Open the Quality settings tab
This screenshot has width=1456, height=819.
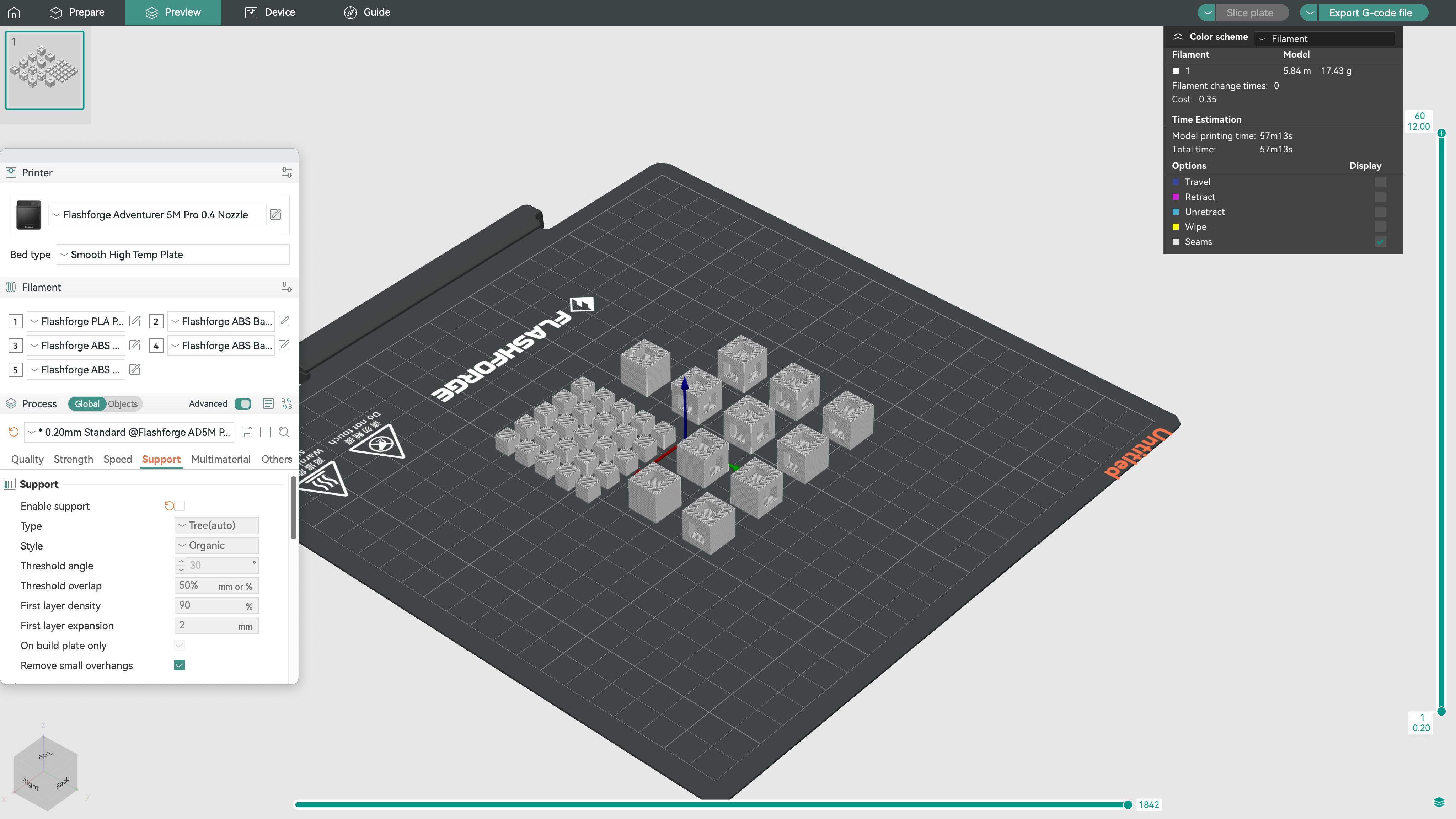coord(27,459)
